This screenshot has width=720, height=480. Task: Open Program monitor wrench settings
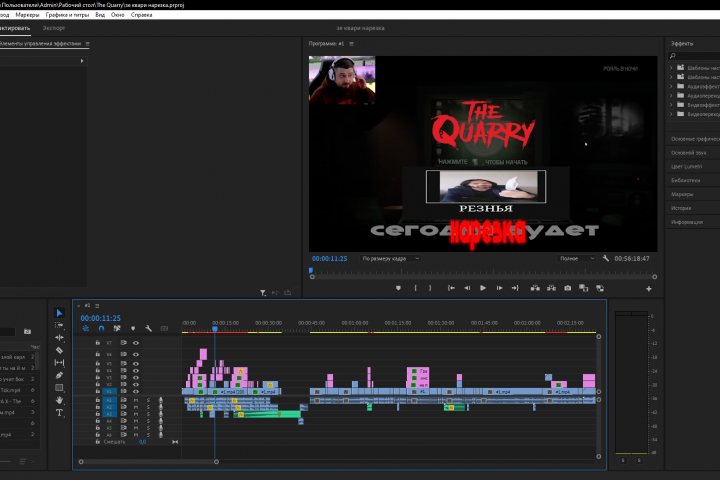pyautogui.click(x=606, y=258)
